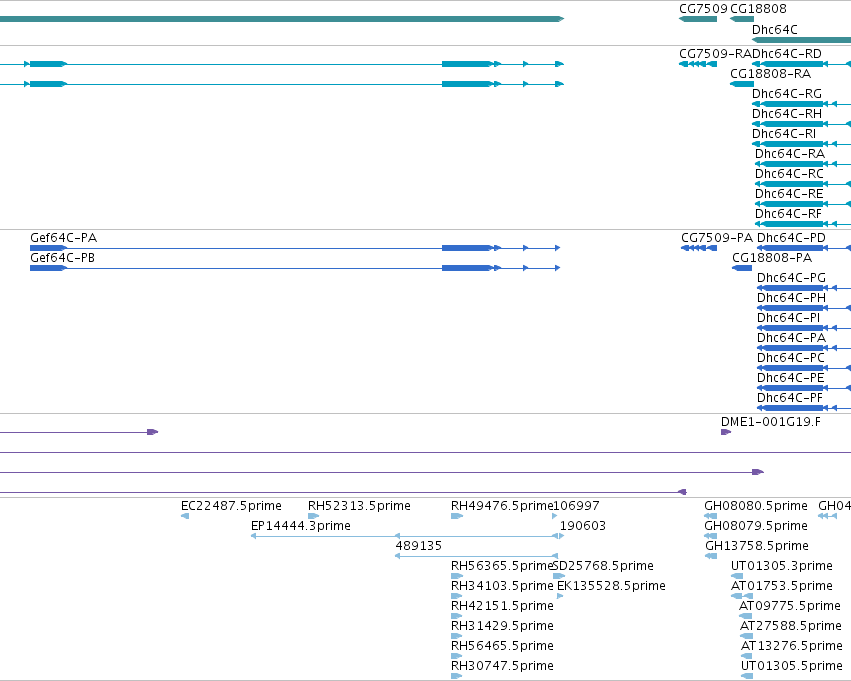The width and height of the screenshot is (851, 681).
Task: Click the SD25768.5prime EST label
Action: [604, 566]
